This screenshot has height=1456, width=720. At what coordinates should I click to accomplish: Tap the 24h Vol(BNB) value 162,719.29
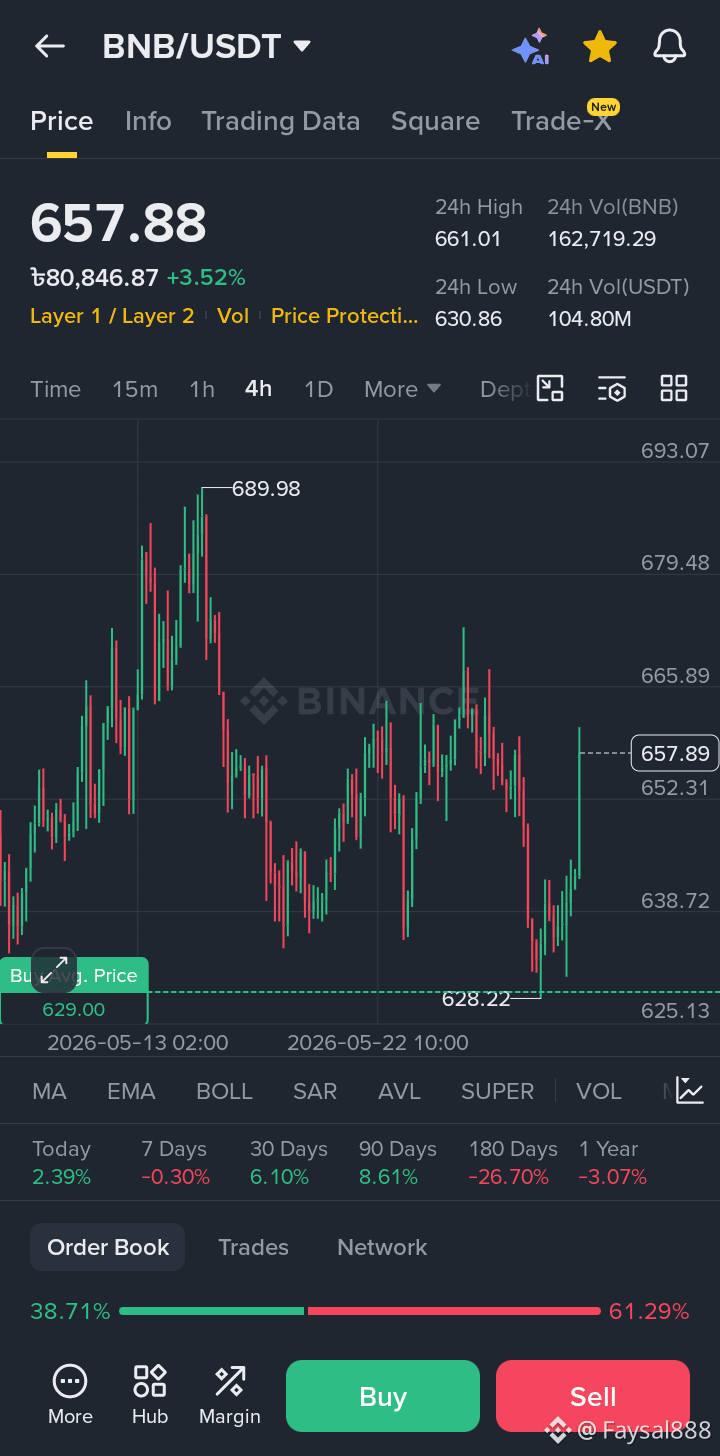coord(602,239)
